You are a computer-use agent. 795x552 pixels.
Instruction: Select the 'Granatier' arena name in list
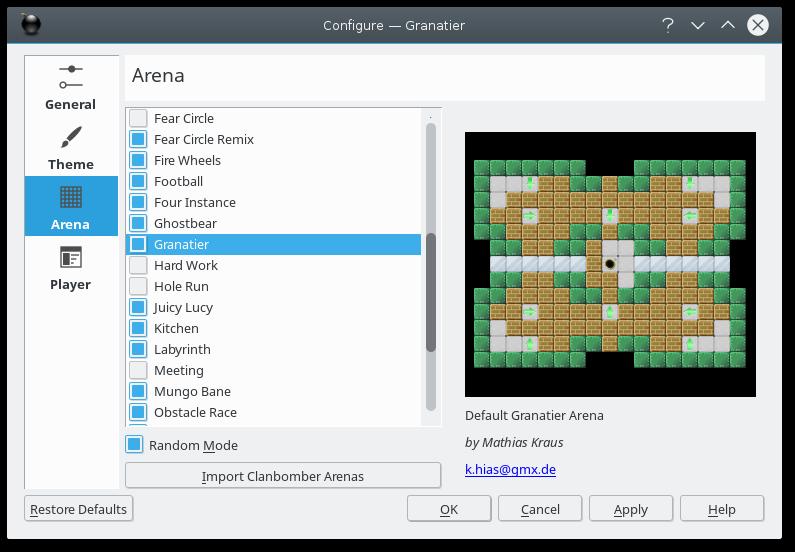182,244
